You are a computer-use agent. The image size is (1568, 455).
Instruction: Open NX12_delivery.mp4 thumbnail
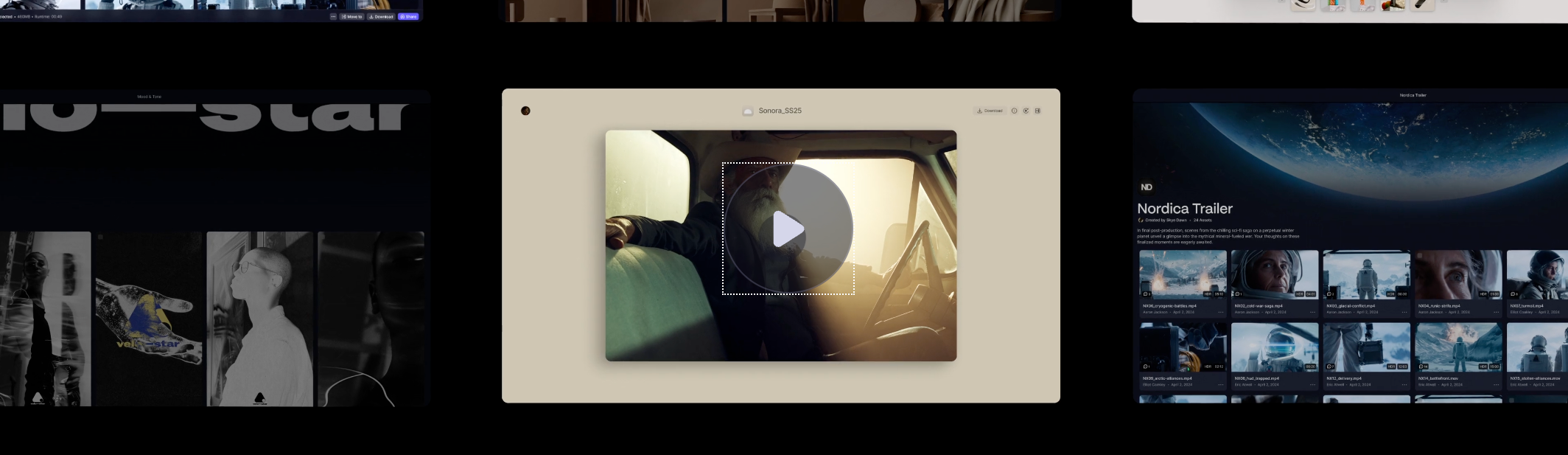(x=1366, y=347)
